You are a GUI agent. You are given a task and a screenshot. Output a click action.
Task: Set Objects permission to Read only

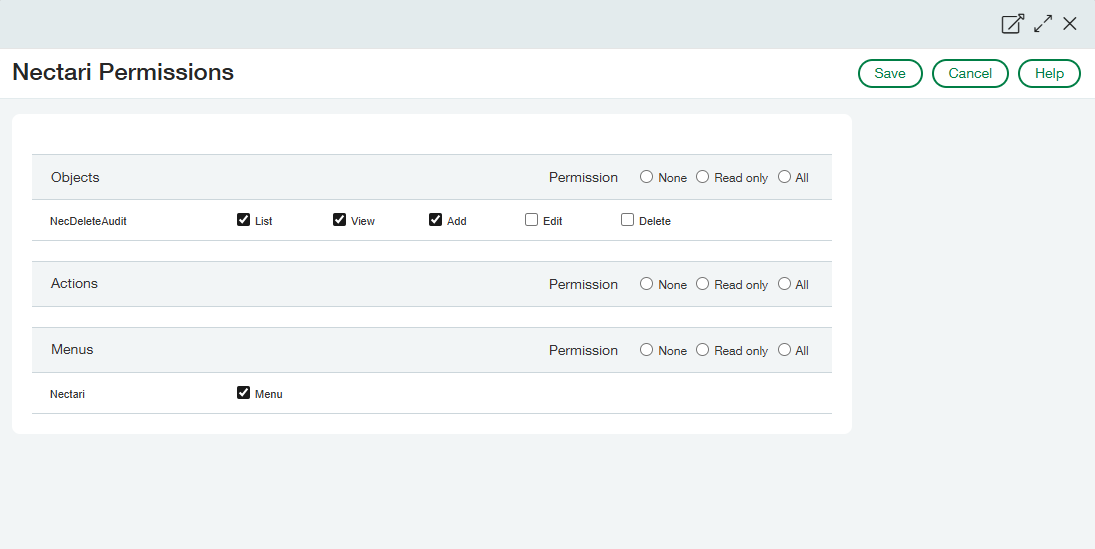tap(702, 177)
